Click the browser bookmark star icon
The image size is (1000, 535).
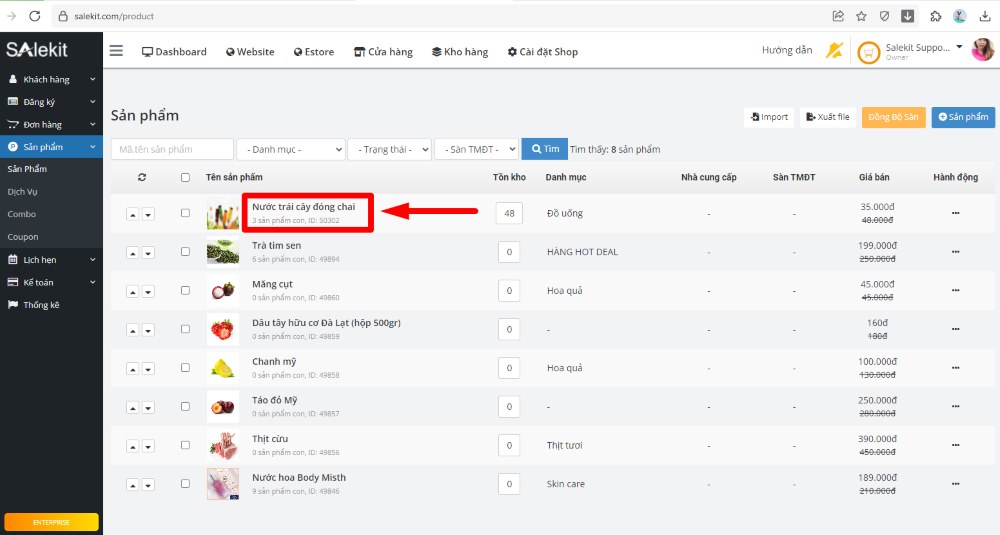click(861, 16)
